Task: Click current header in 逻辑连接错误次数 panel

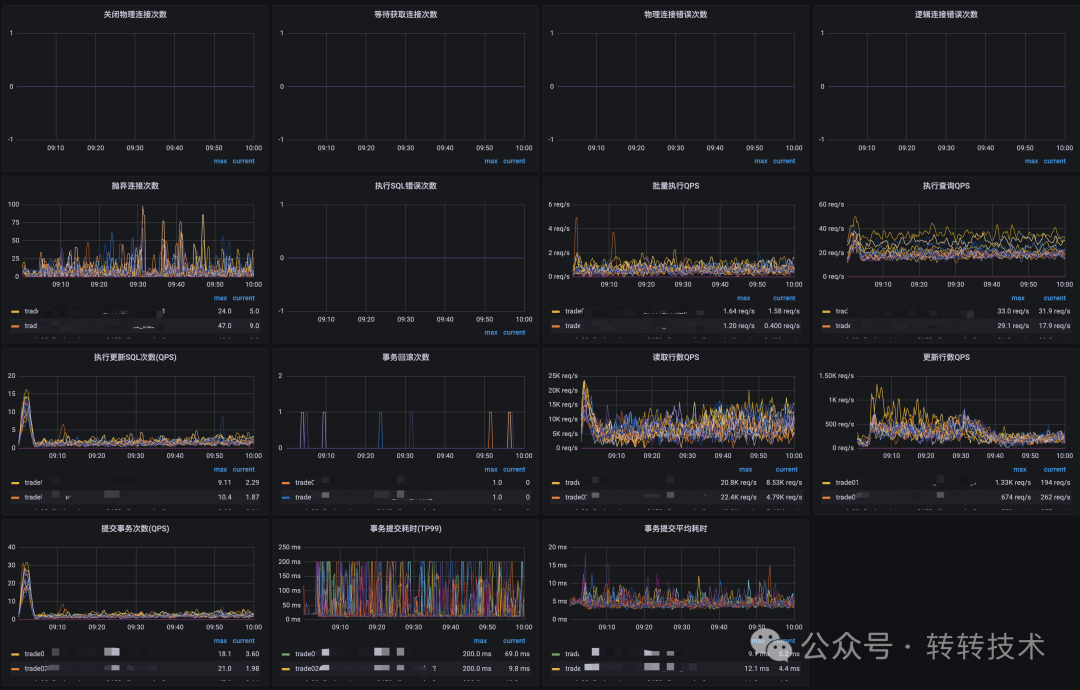Action: tap(1055, 161)
